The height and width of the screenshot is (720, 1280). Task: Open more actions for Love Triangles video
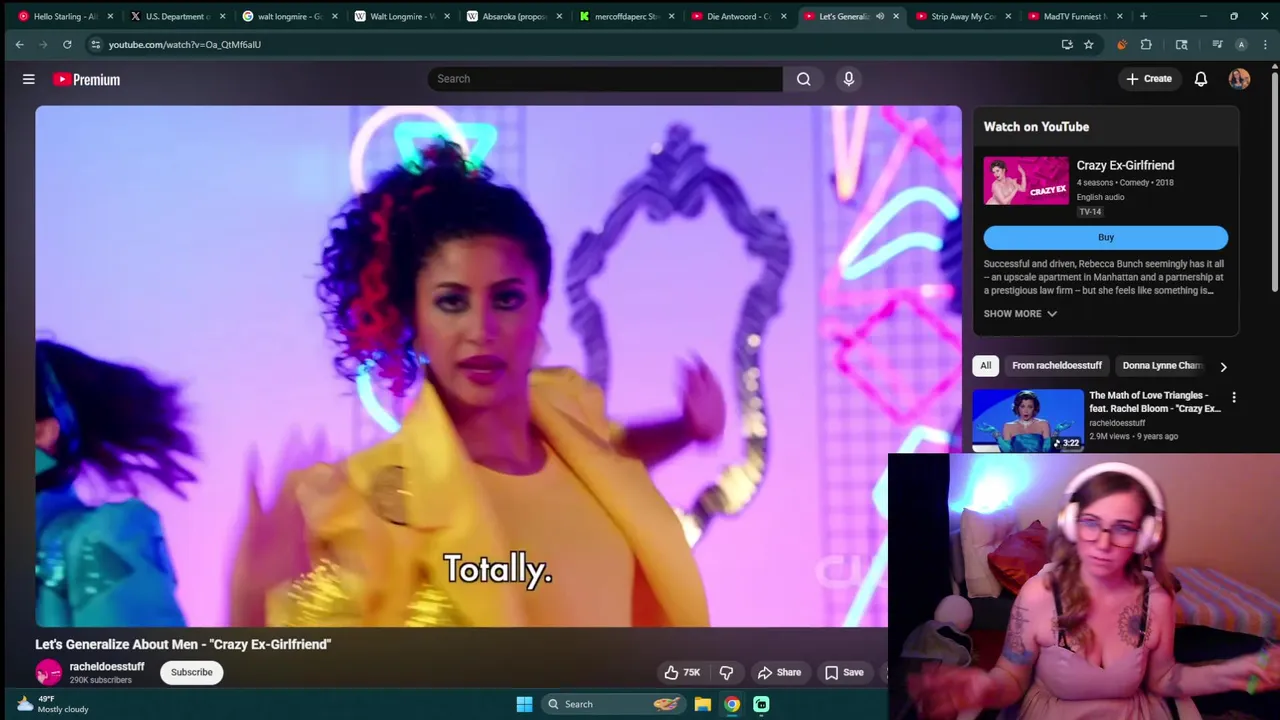(x=1234, y=397)
